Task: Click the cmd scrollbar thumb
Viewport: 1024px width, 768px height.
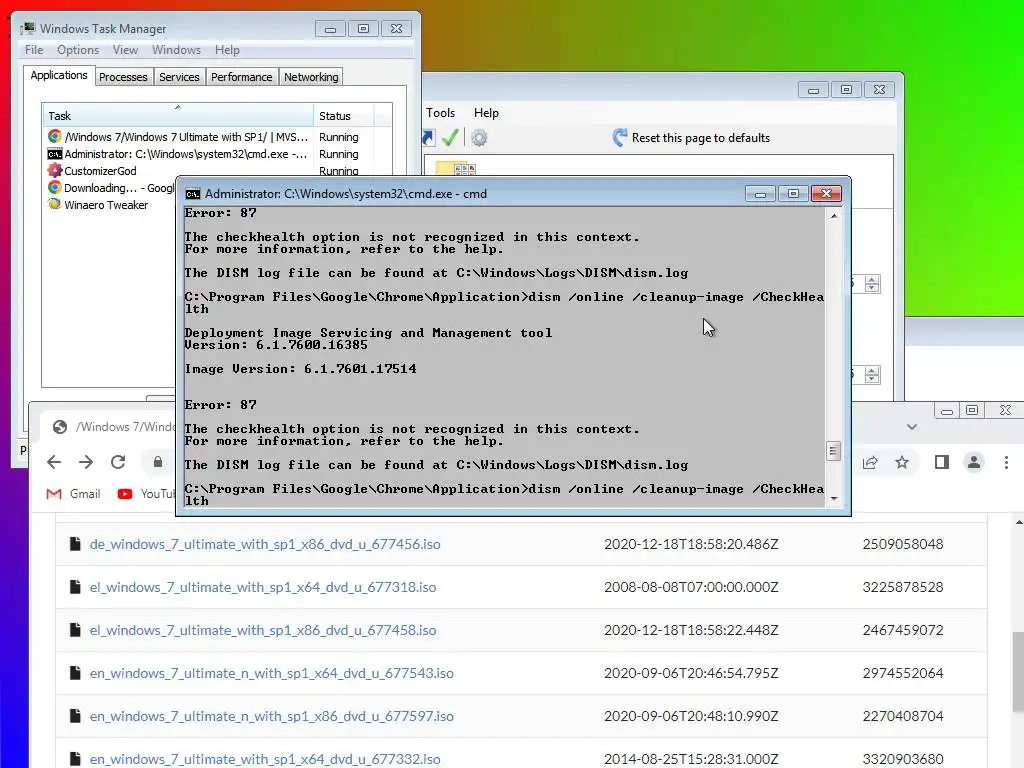Action: click(833, 451)
